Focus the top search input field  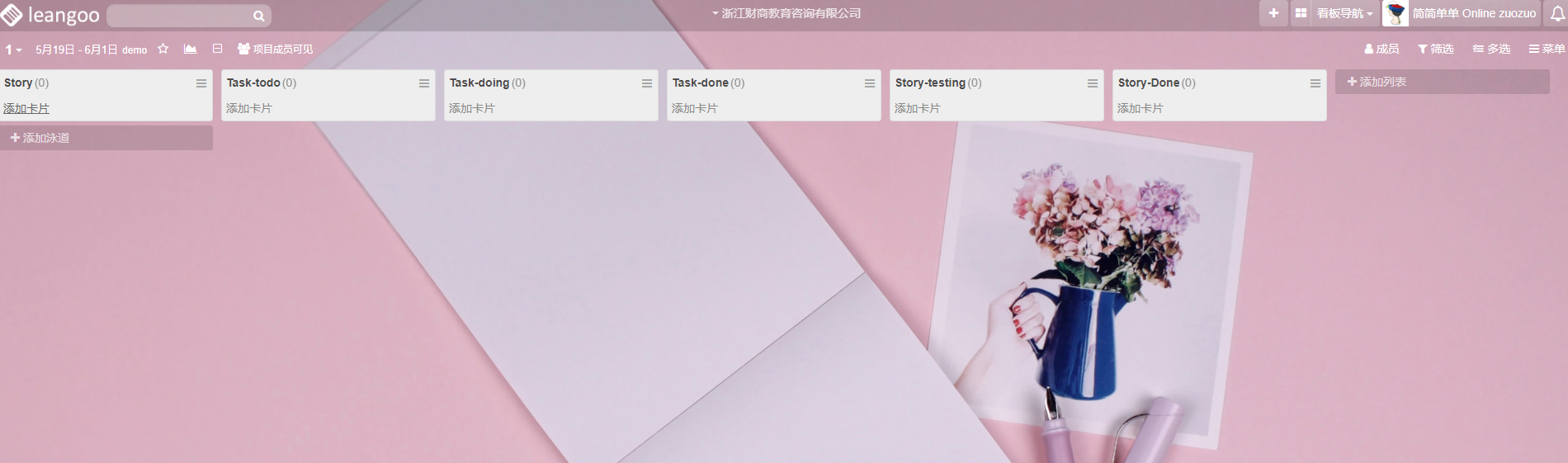pyautogui.click(x=189, y=16)
